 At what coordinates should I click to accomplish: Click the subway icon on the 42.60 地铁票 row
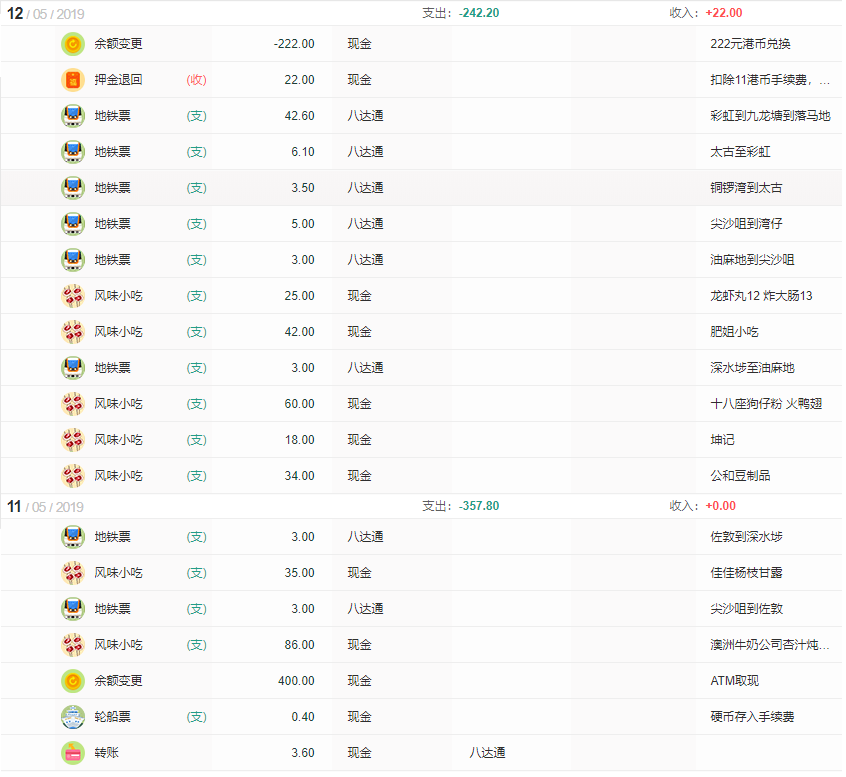pyautogui.click(x=72, y=116)
